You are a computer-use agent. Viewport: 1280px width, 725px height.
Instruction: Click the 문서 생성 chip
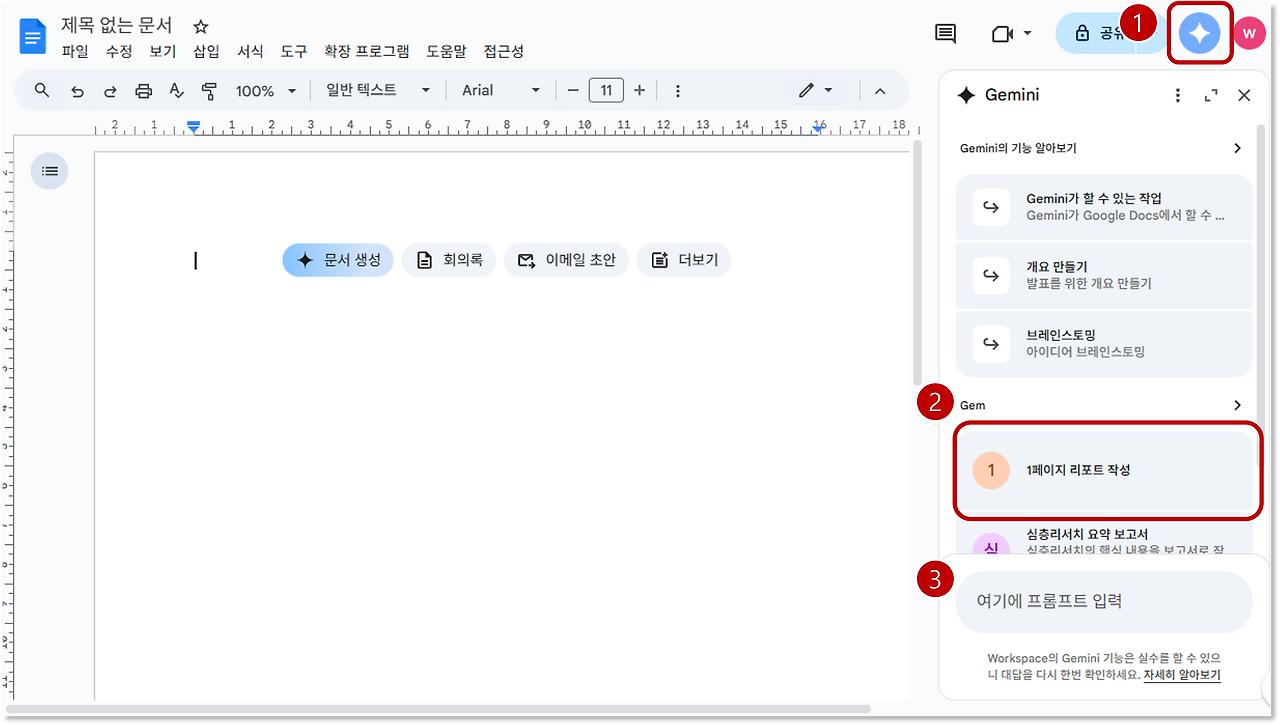[338, 260]
